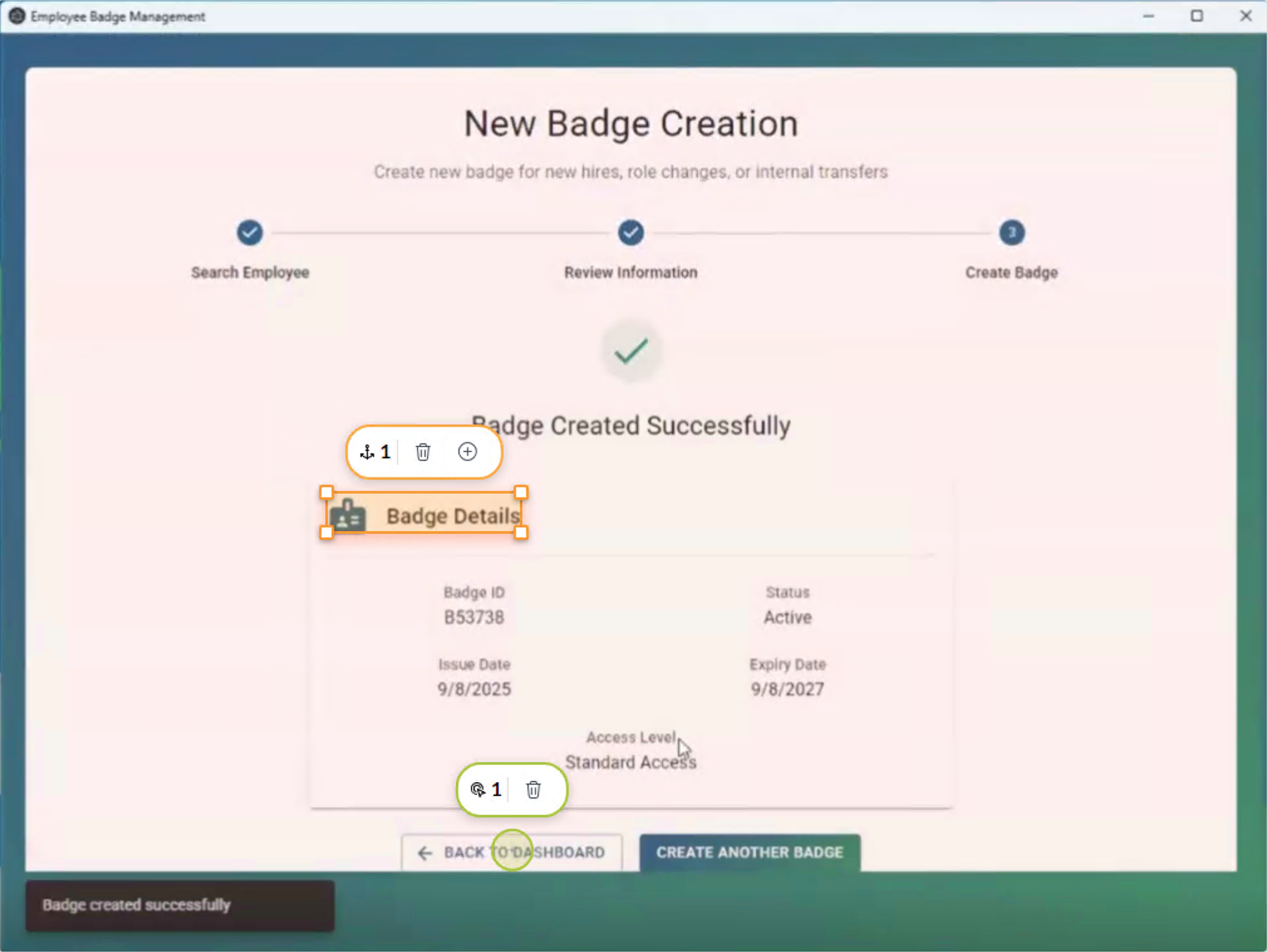Click the Employee Badge Management app icon

click(x=17, y=16)
